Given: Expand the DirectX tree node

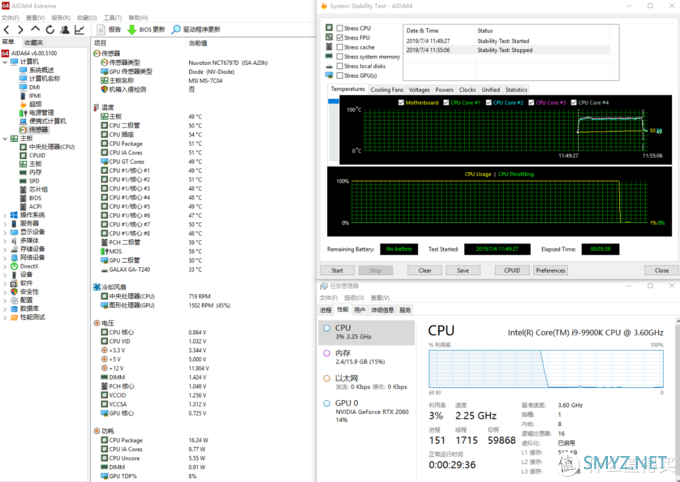Looking at the screenshot, I should pyautogui.click(x=5, y=266).
